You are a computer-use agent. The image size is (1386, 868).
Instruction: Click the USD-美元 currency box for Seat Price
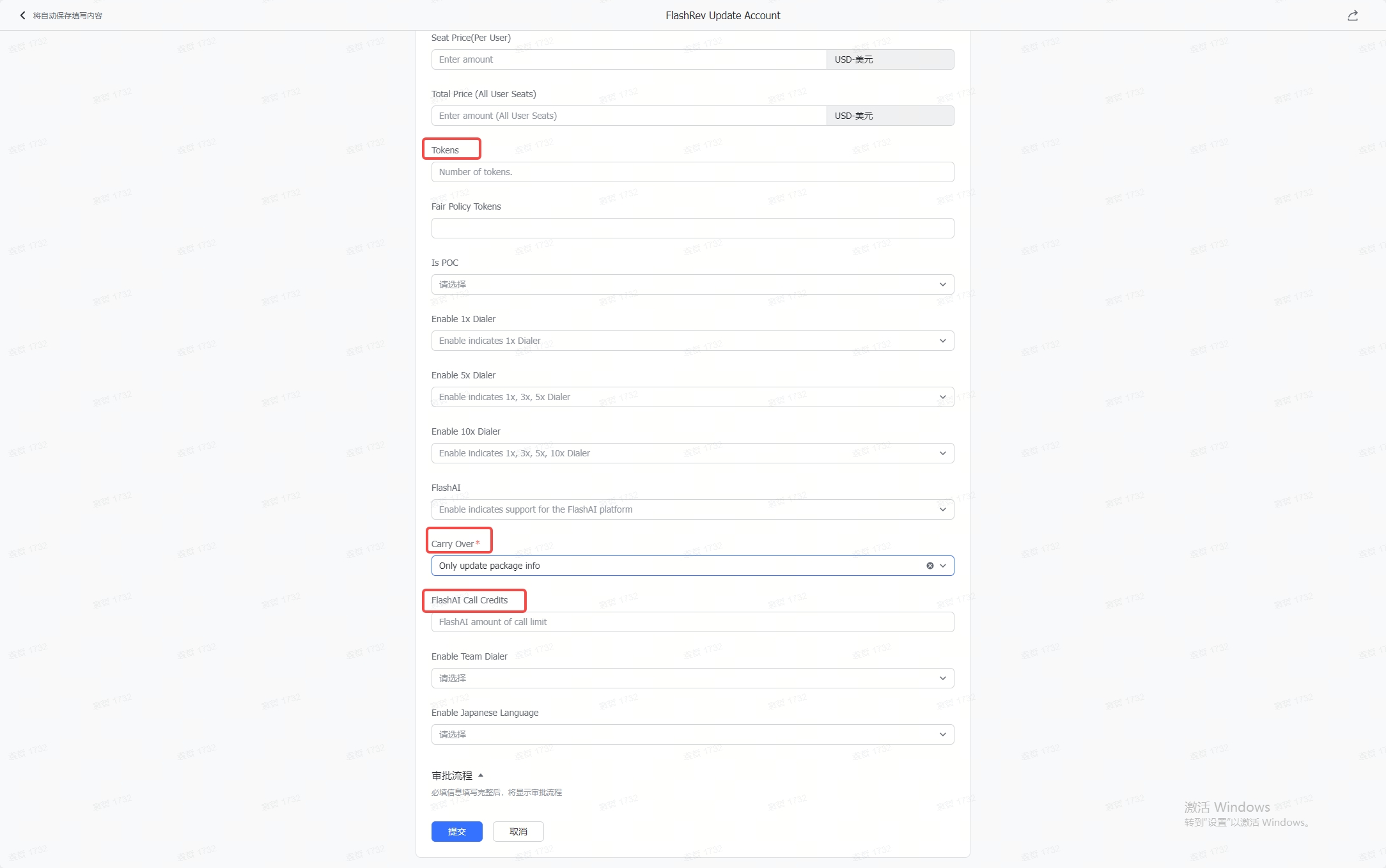(891, 59)
